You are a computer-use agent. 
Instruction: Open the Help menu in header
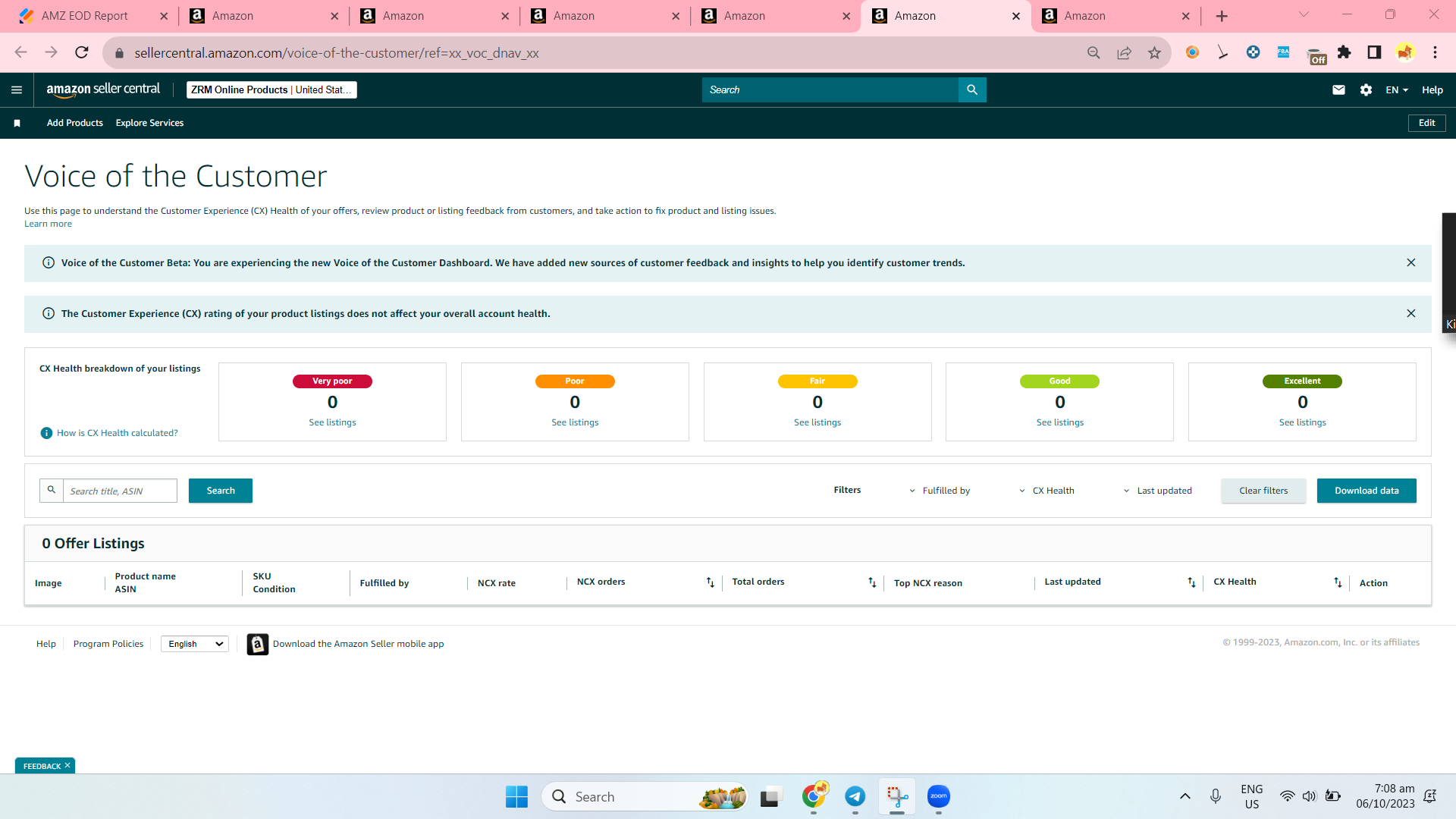1432,89
